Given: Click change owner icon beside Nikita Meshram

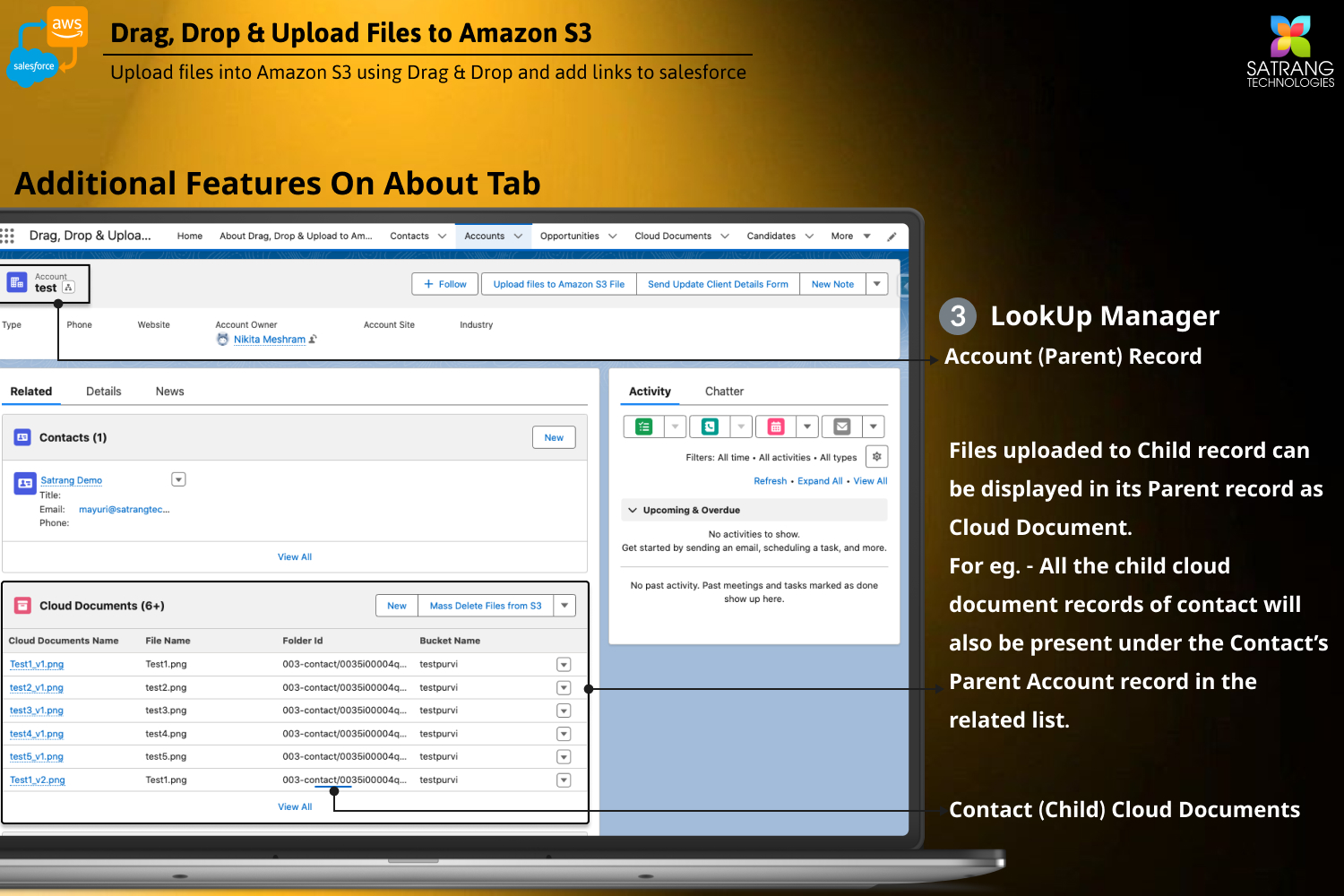Looking at the screenshot, I should click(x=313, y=340).
